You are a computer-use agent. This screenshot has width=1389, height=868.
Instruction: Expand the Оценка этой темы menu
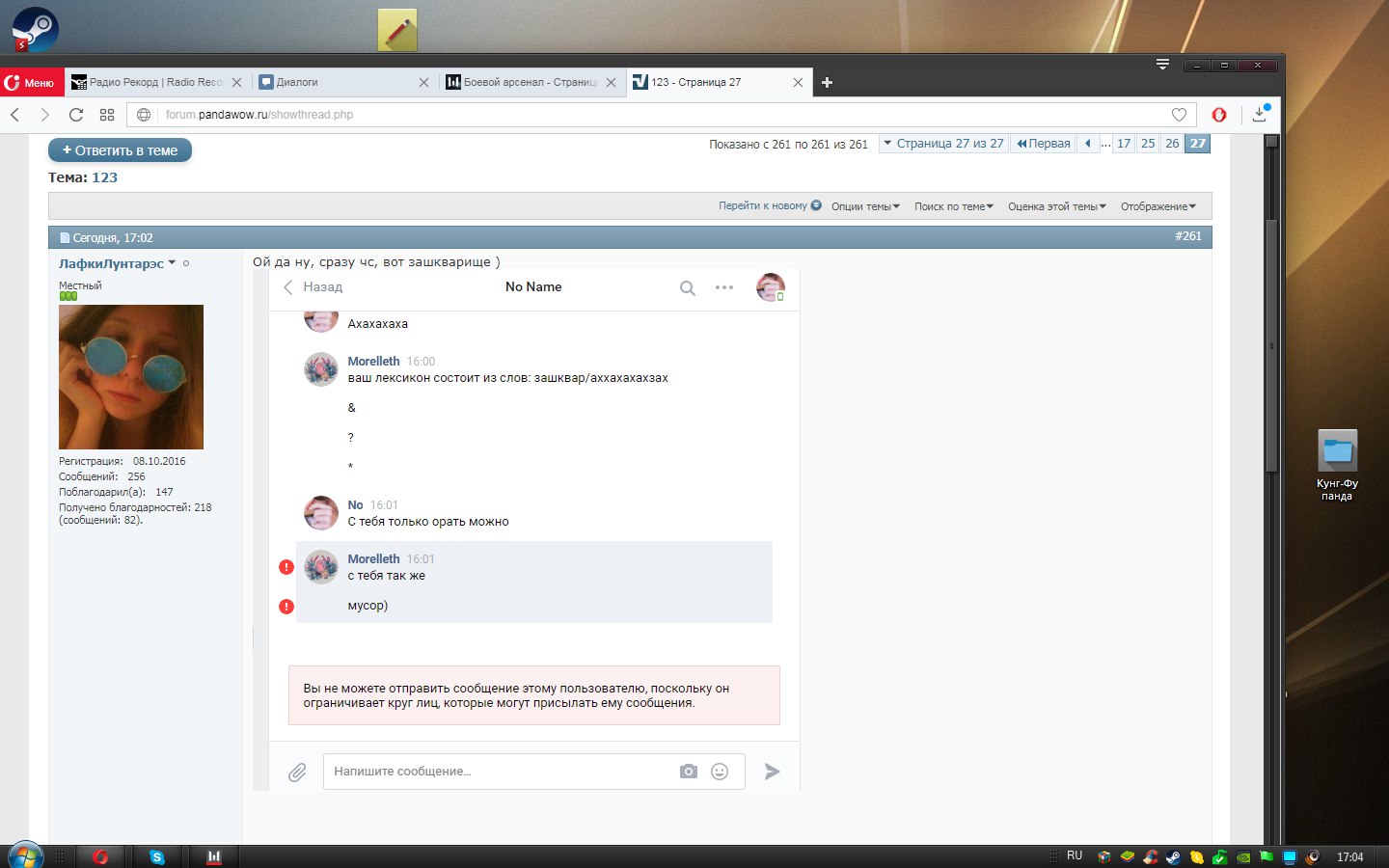[x=1057, y=206]
